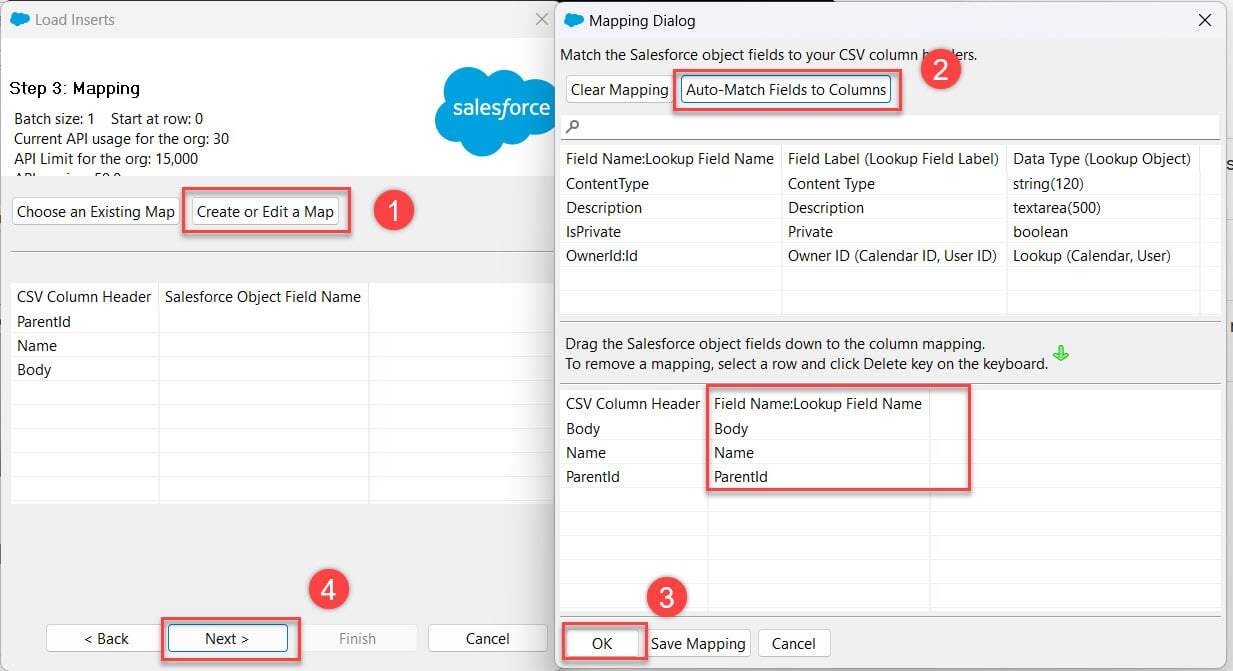Confirm mapping with the OK button
Image resolution: width=1233 pixels, height=671 pixels.
(602, 643)
